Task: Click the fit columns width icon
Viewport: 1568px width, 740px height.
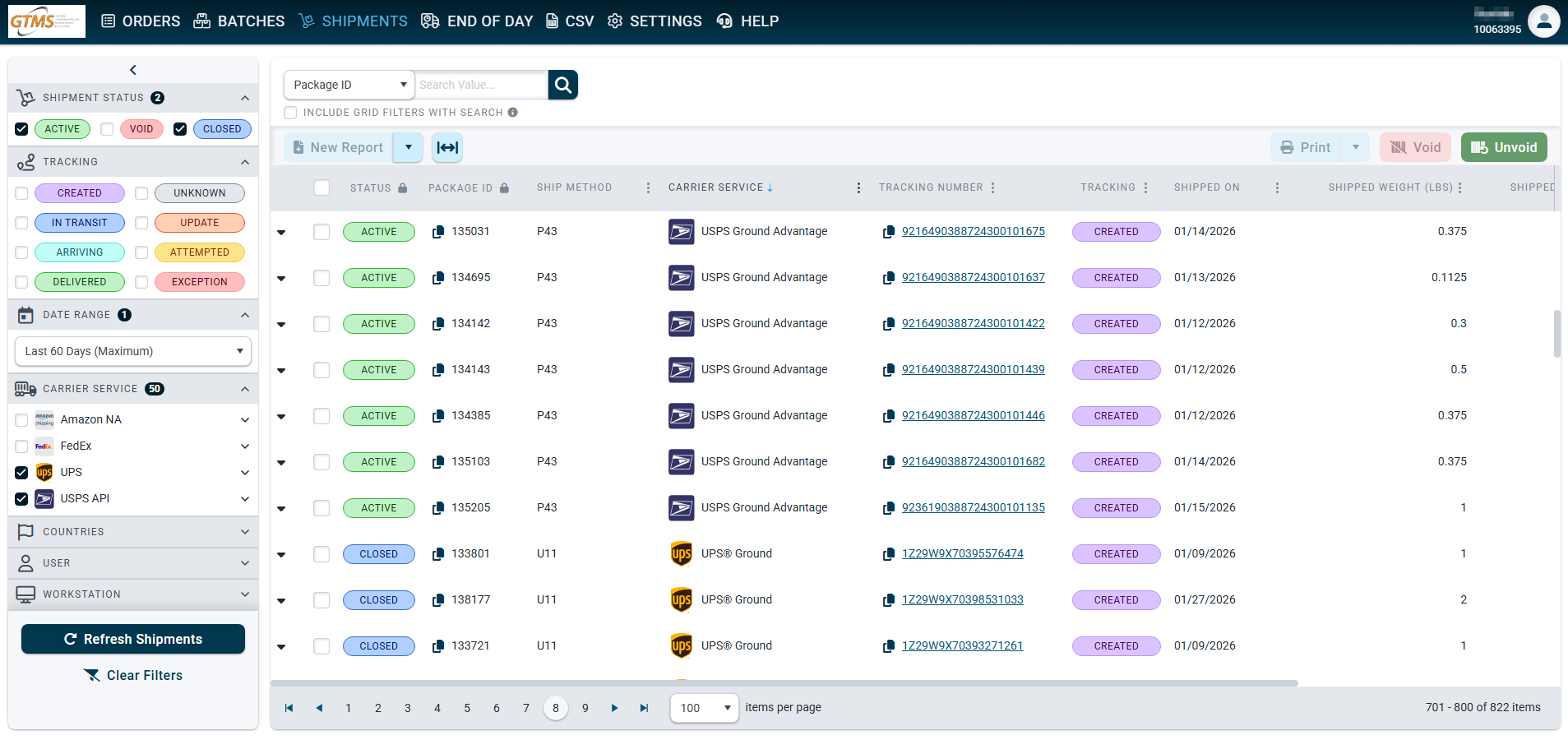Action: click(447, 147)
